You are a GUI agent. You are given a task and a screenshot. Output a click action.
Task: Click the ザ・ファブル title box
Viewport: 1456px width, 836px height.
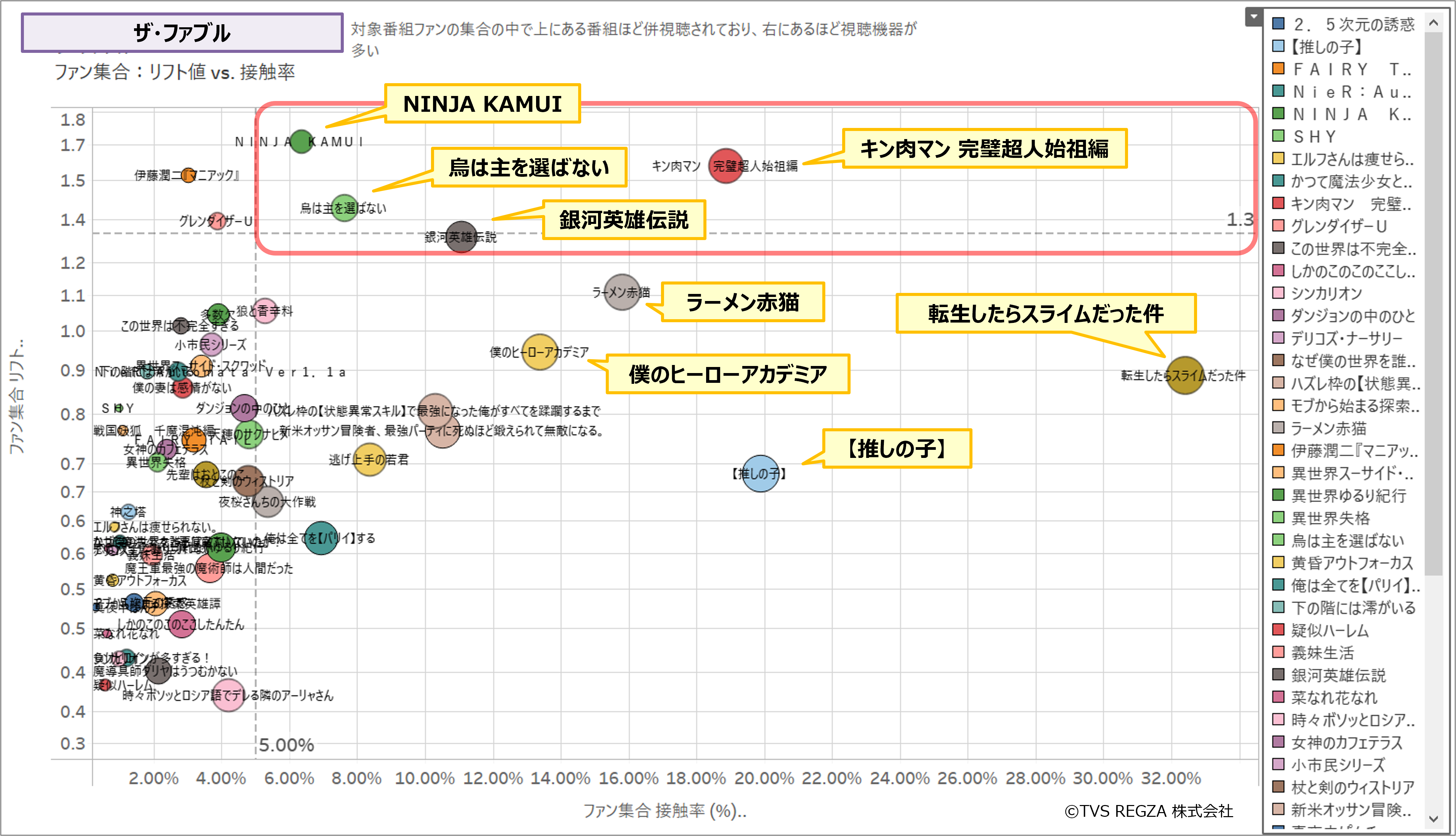182,33
